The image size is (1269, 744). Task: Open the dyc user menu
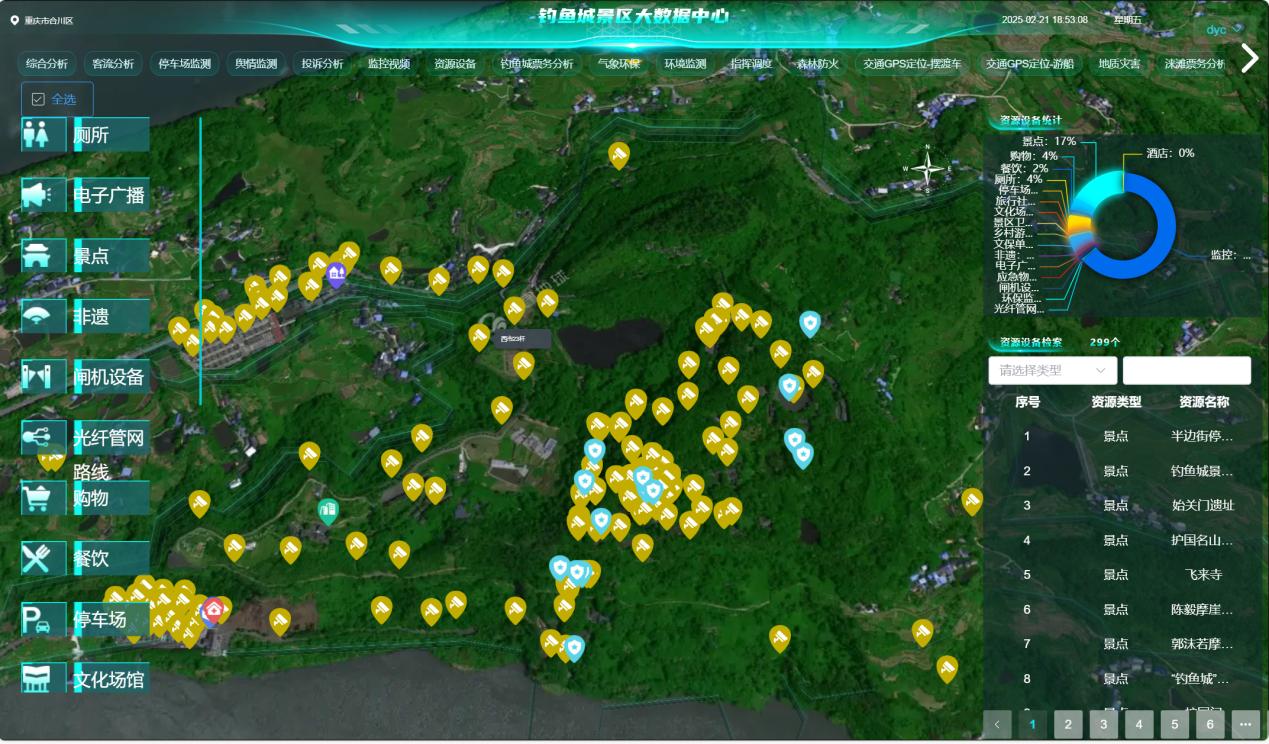pos(1223,30)
